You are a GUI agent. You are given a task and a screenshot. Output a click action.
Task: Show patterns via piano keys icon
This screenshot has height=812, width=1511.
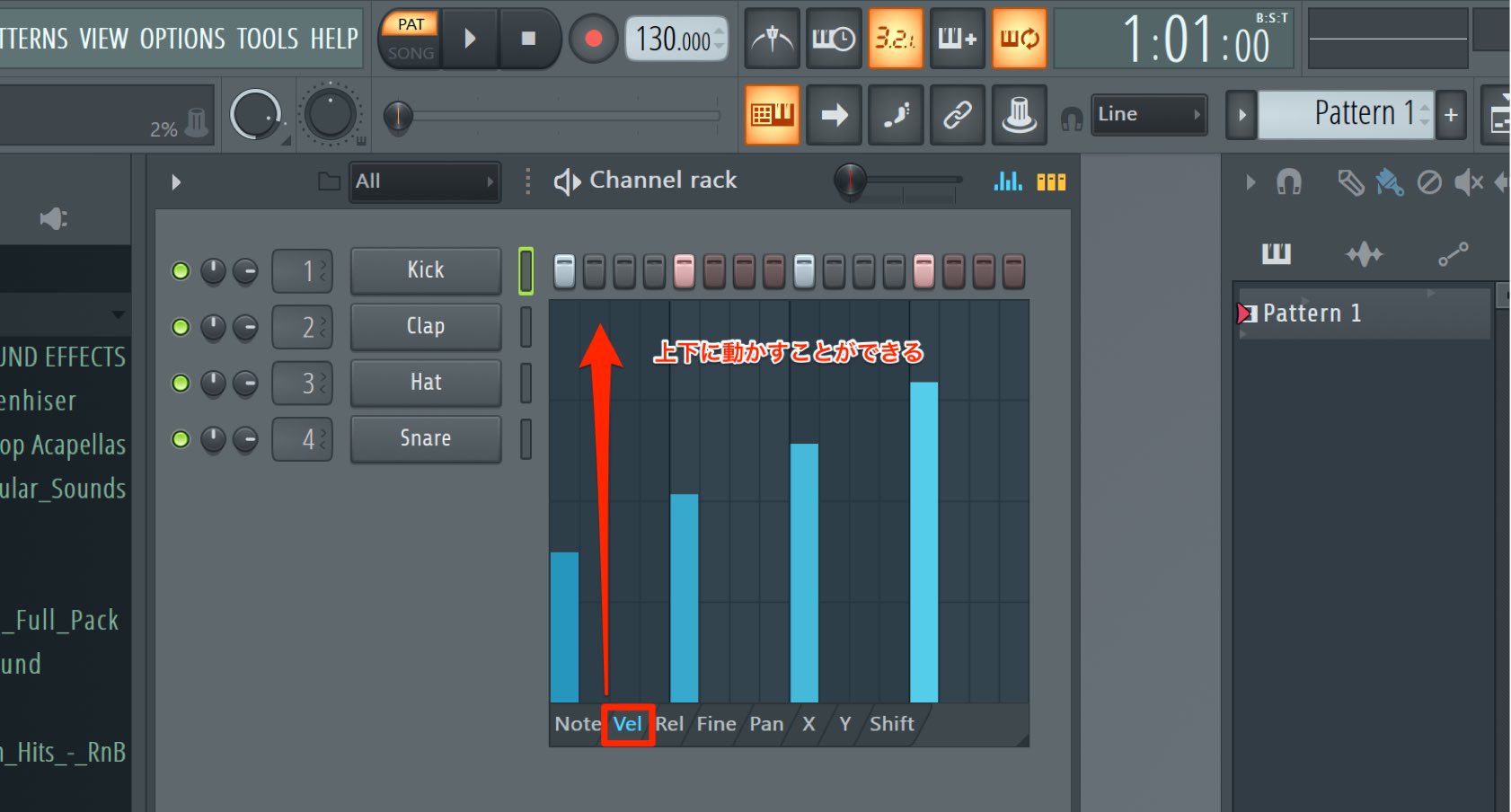tap(1276, 254)
